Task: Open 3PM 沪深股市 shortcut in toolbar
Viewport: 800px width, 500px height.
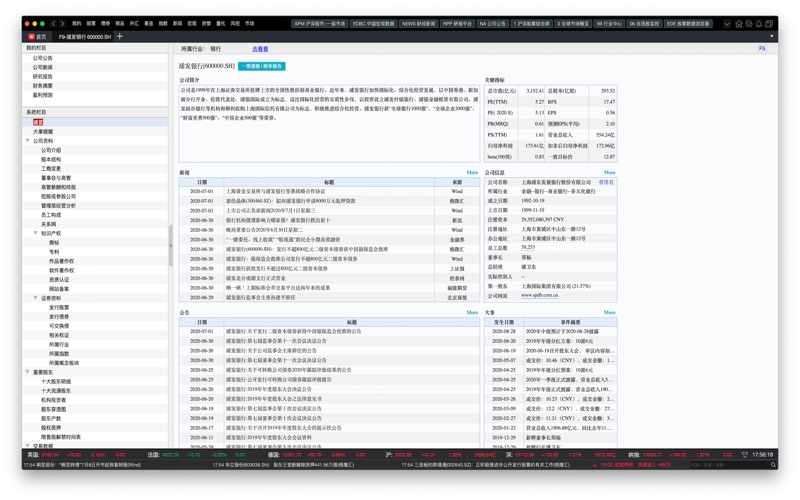Action: pos(319,23)
